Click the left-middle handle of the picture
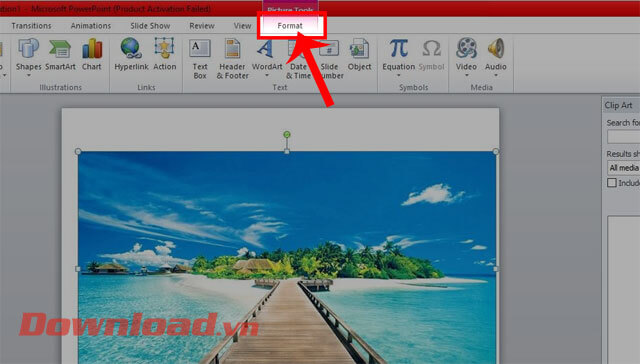Screen dimensions: 640x364 [78, 269]
